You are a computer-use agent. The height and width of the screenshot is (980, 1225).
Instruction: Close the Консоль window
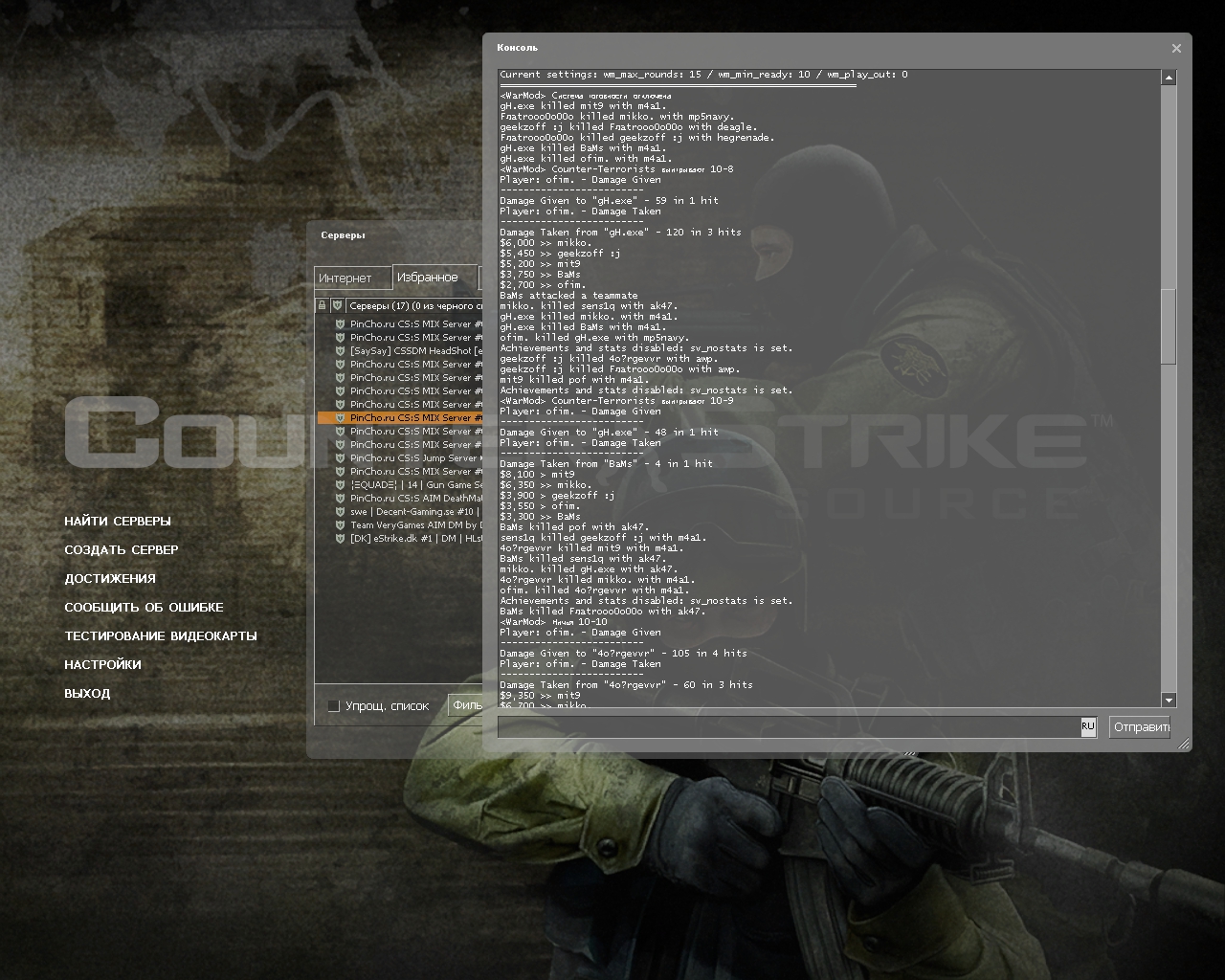point(1176,48)
